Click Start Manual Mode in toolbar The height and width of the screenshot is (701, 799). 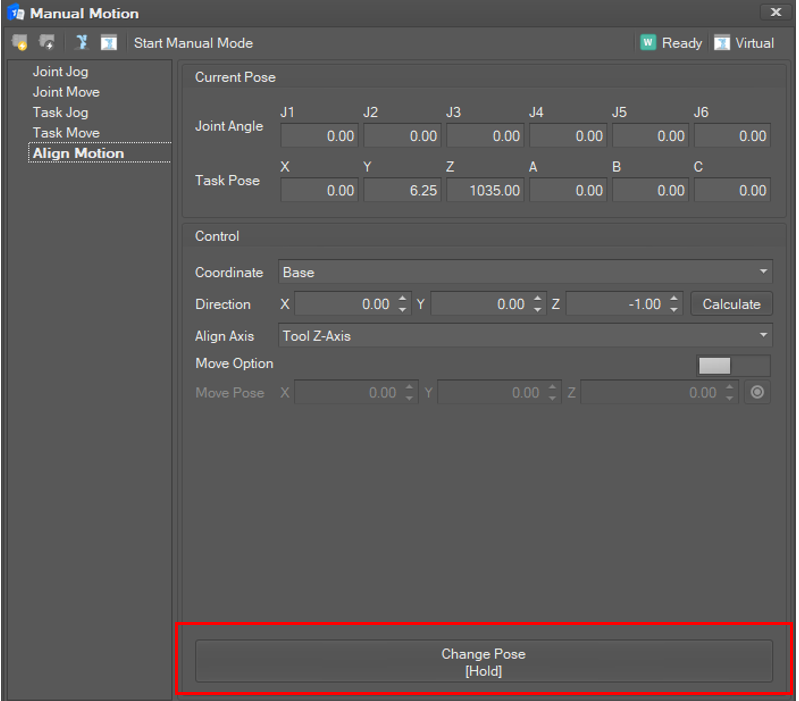pos(193,43)
